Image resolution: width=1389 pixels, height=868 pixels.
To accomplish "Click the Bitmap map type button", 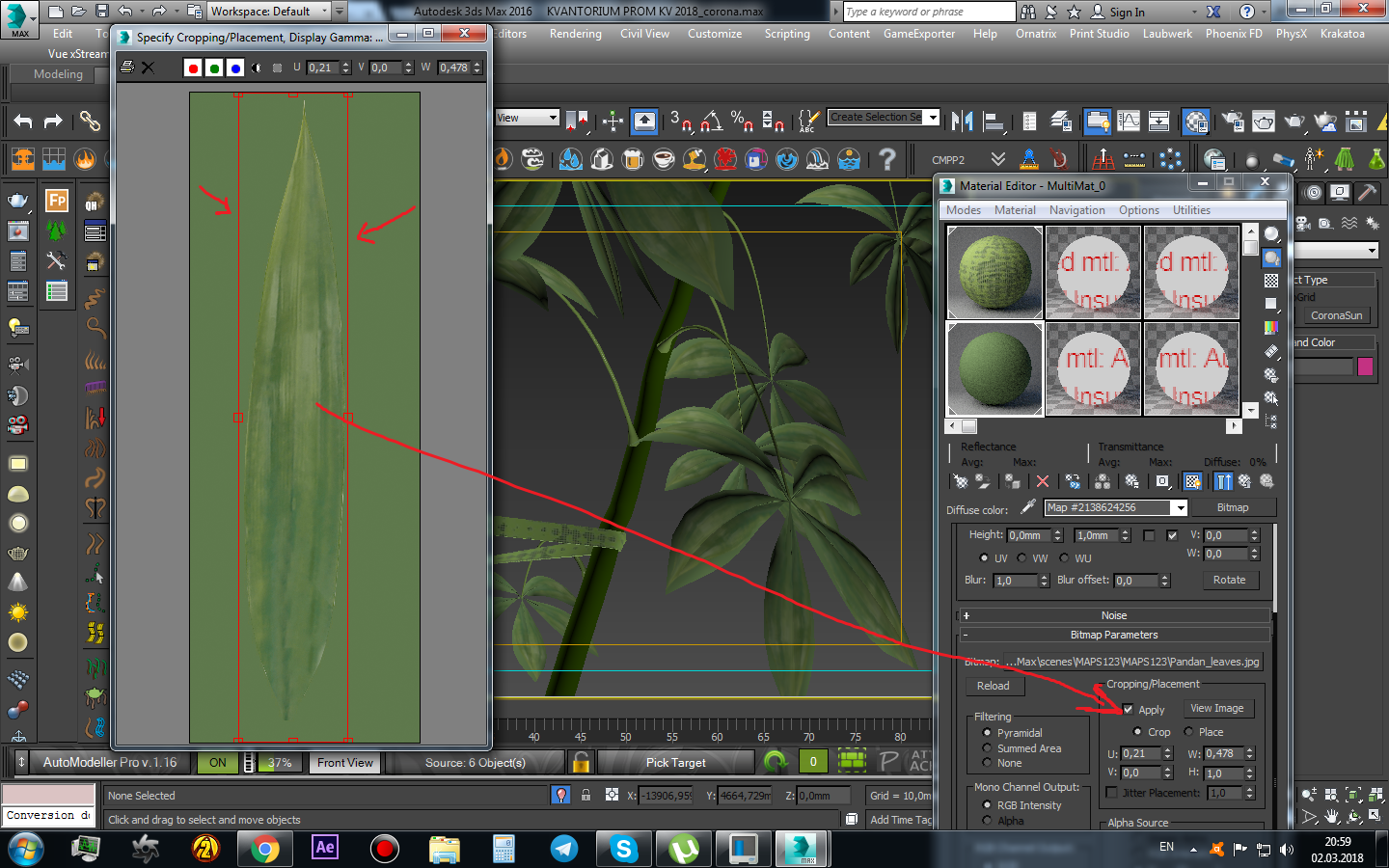I will tap(1233, 507).
